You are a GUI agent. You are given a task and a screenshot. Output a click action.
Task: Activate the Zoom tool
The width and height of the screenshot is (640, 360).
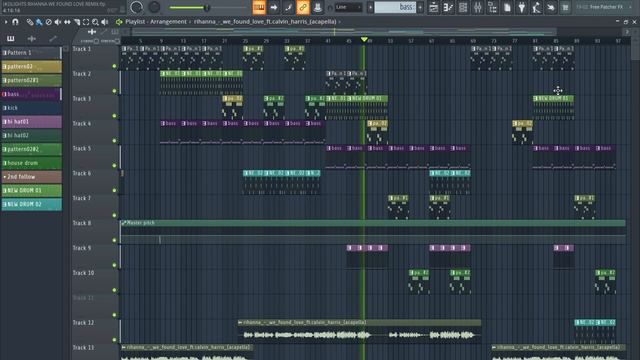95,22
